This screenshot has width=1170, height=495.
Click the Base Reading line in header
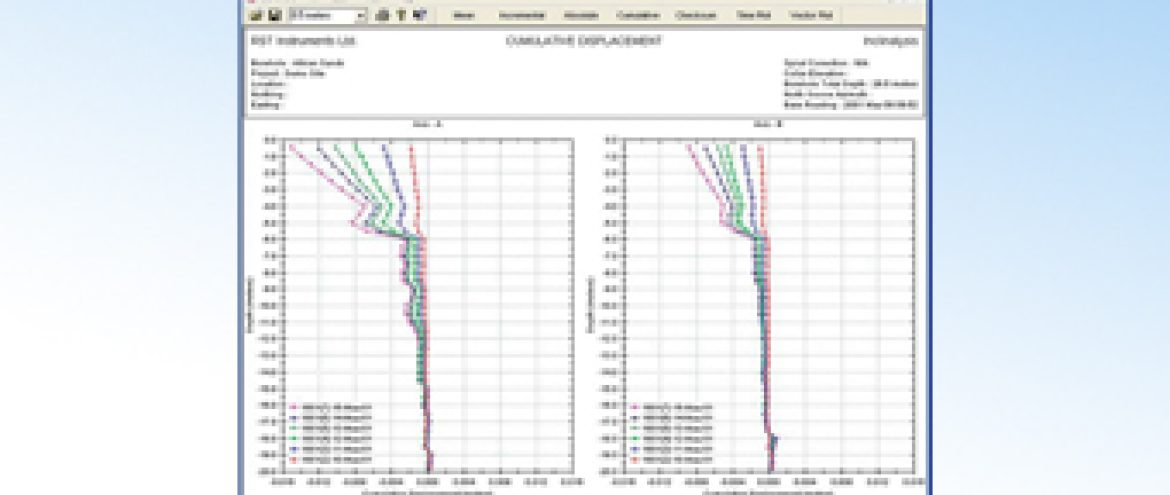(x=851, y=105)
